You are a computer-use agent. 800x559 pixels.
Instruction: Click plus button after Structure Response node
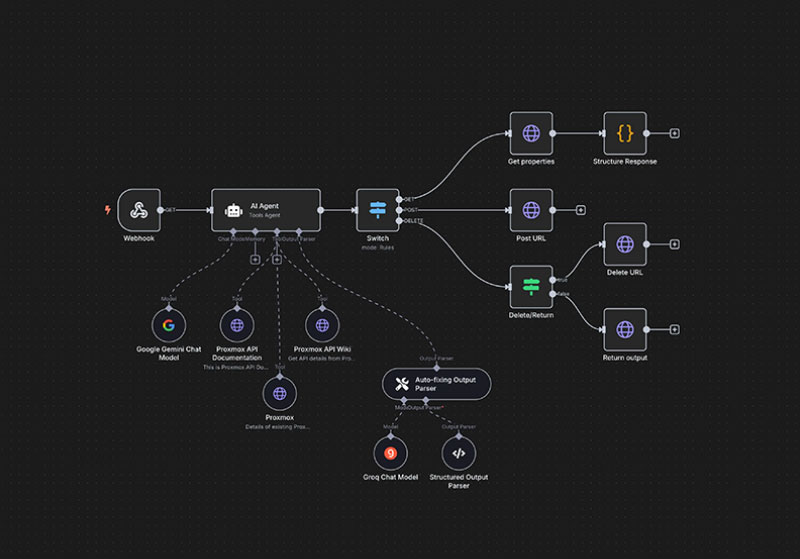pos(675,133)
